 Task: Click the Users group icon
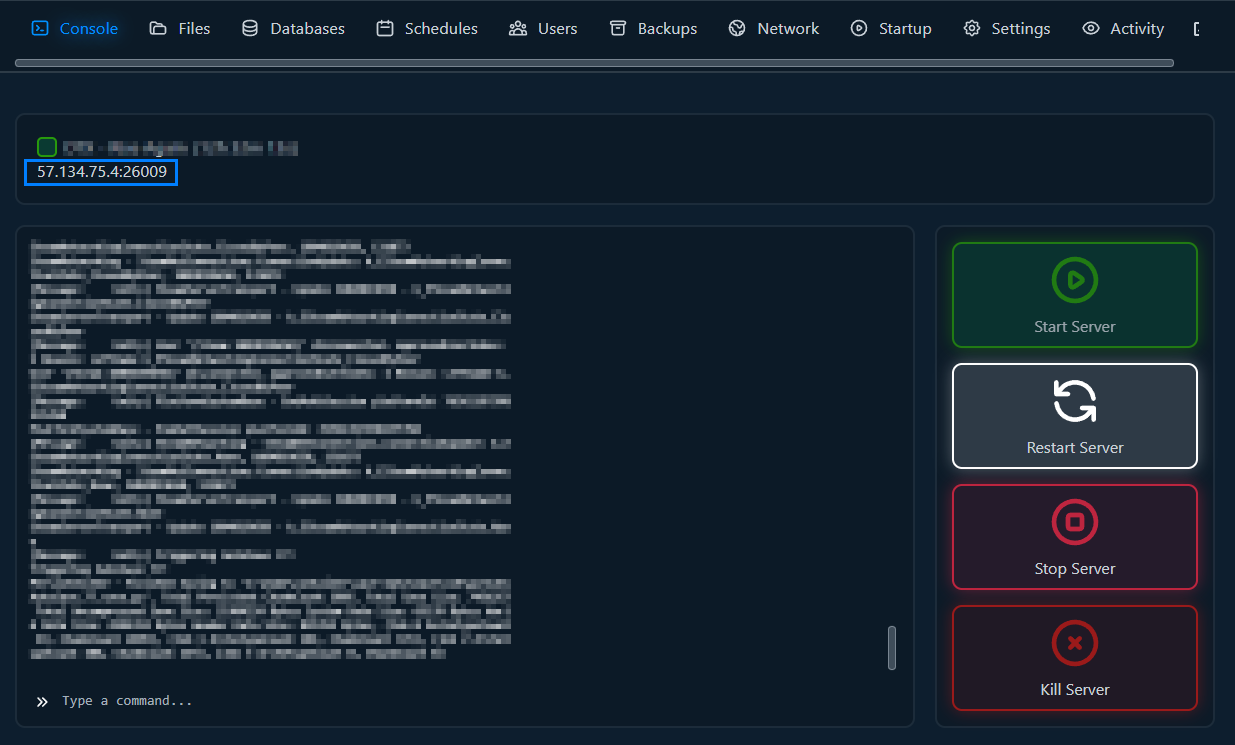tap(518, 29)
